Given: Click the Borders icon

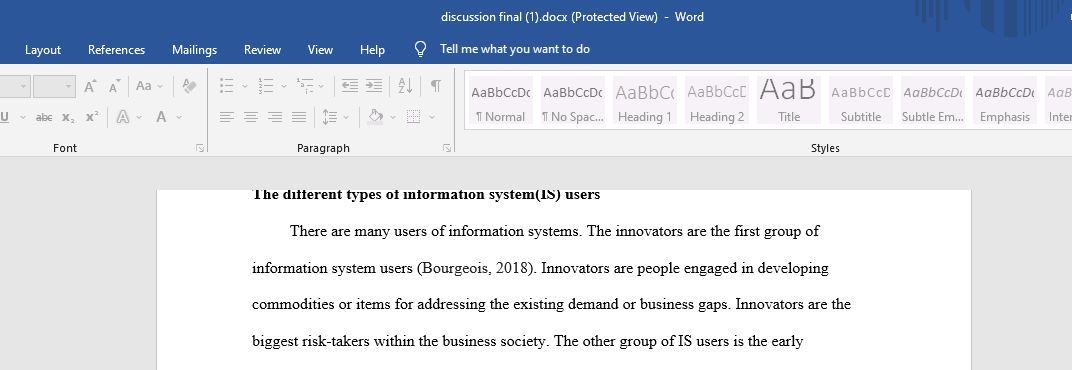Looking at the screenshot, I should point(413,117).
